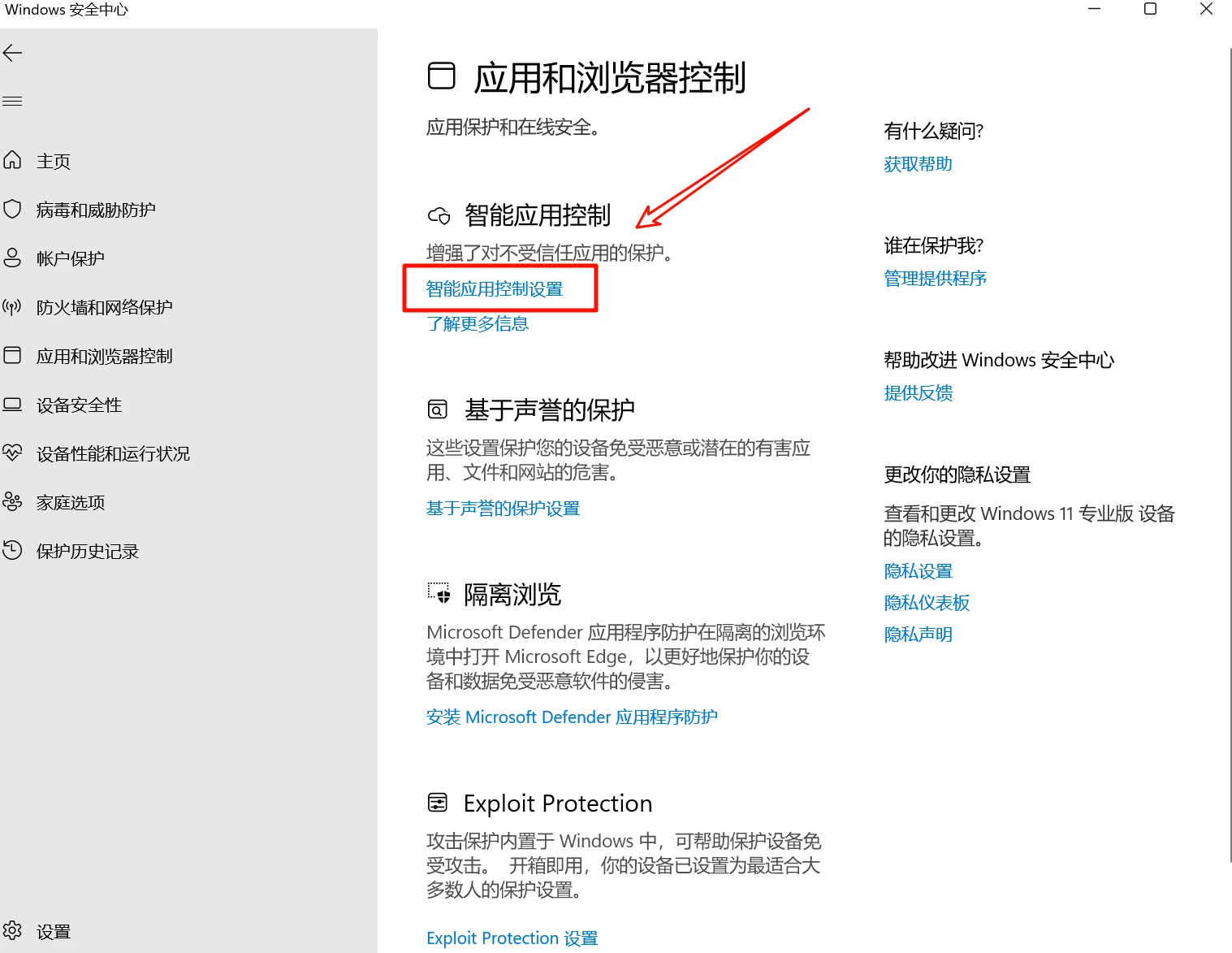1232x953 pixels.
Task: Open 防火墙和网络保护 settings
Action: pyautogui.click(x=104, y=306)
